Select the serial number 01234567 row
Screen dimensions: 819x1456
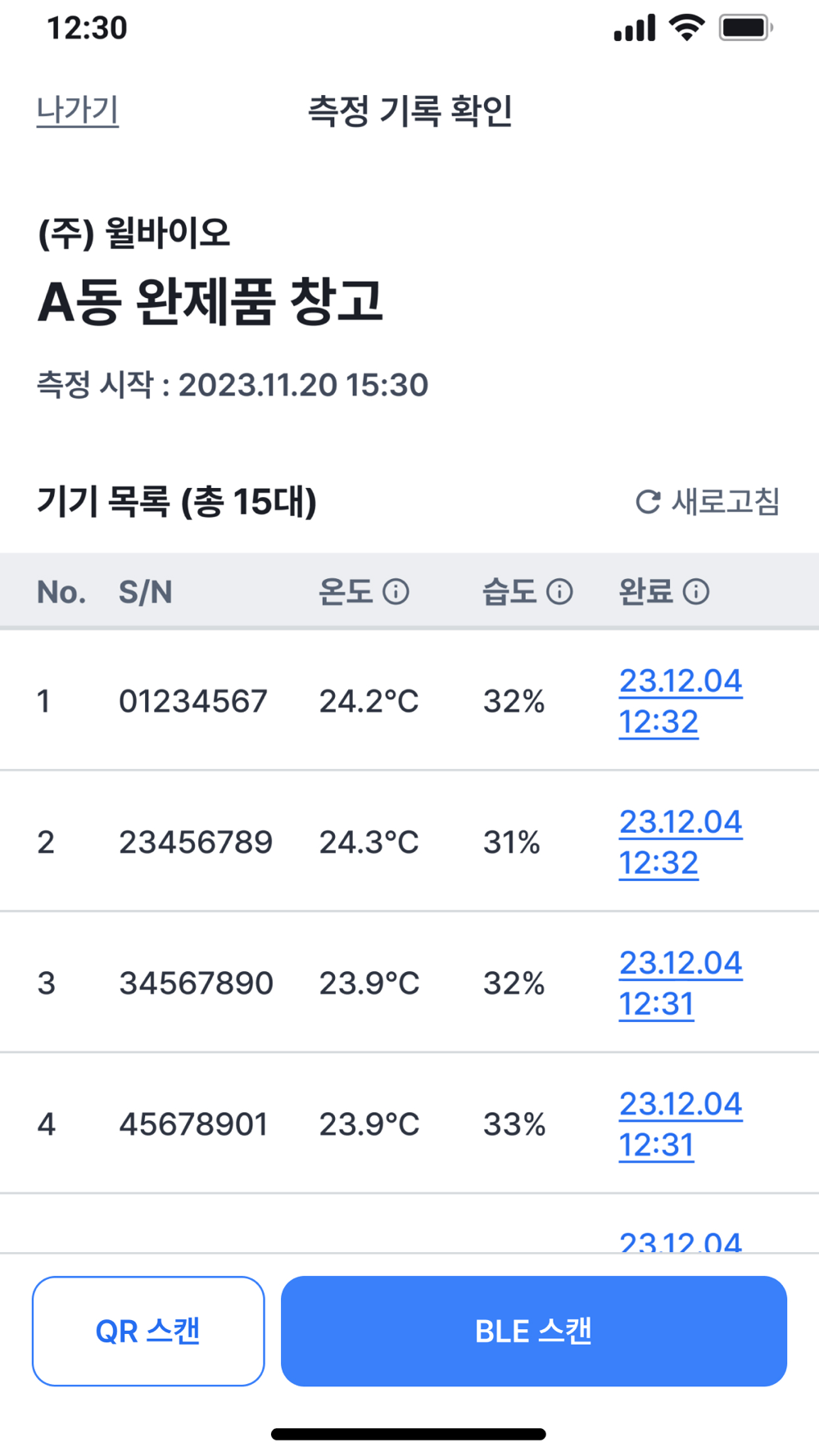[x=193, y=702]
